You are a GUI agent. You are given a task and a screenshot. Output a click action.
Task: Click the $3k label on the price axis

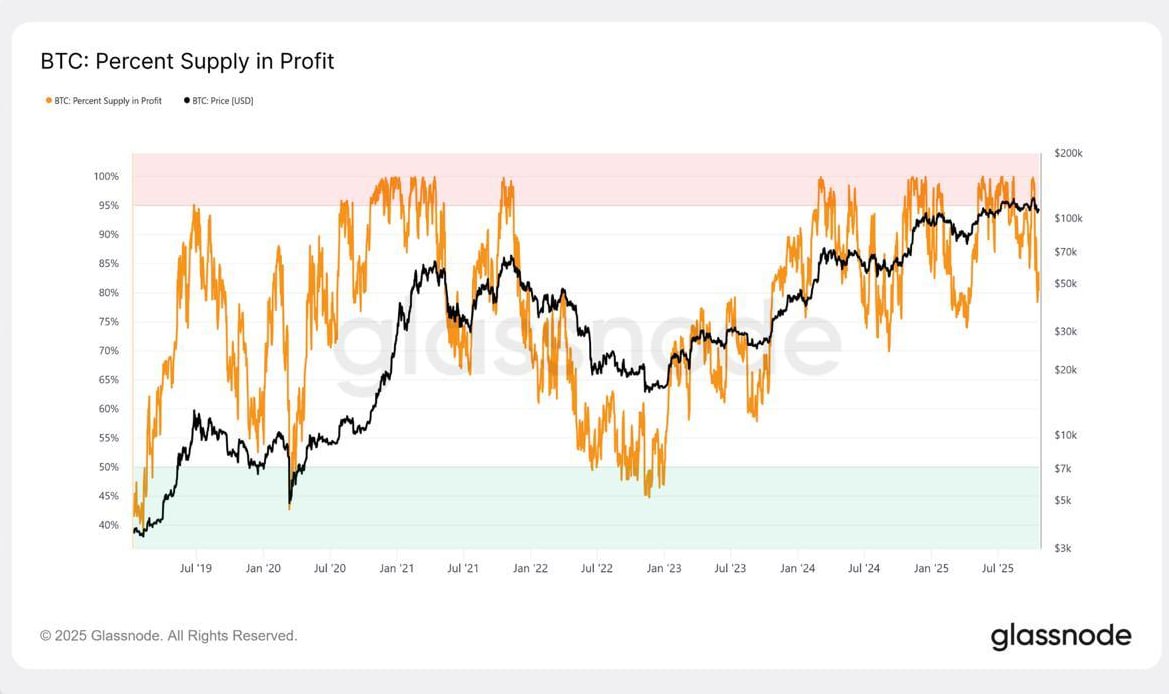tap(1063, 548)
